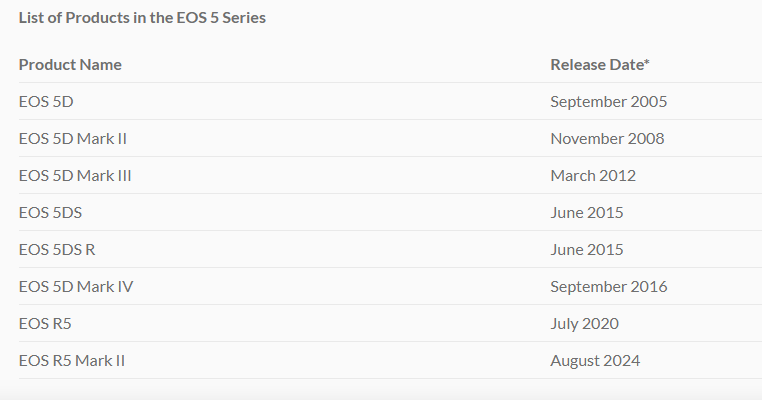Click the August 2024 release date

[x=595, y=360]
